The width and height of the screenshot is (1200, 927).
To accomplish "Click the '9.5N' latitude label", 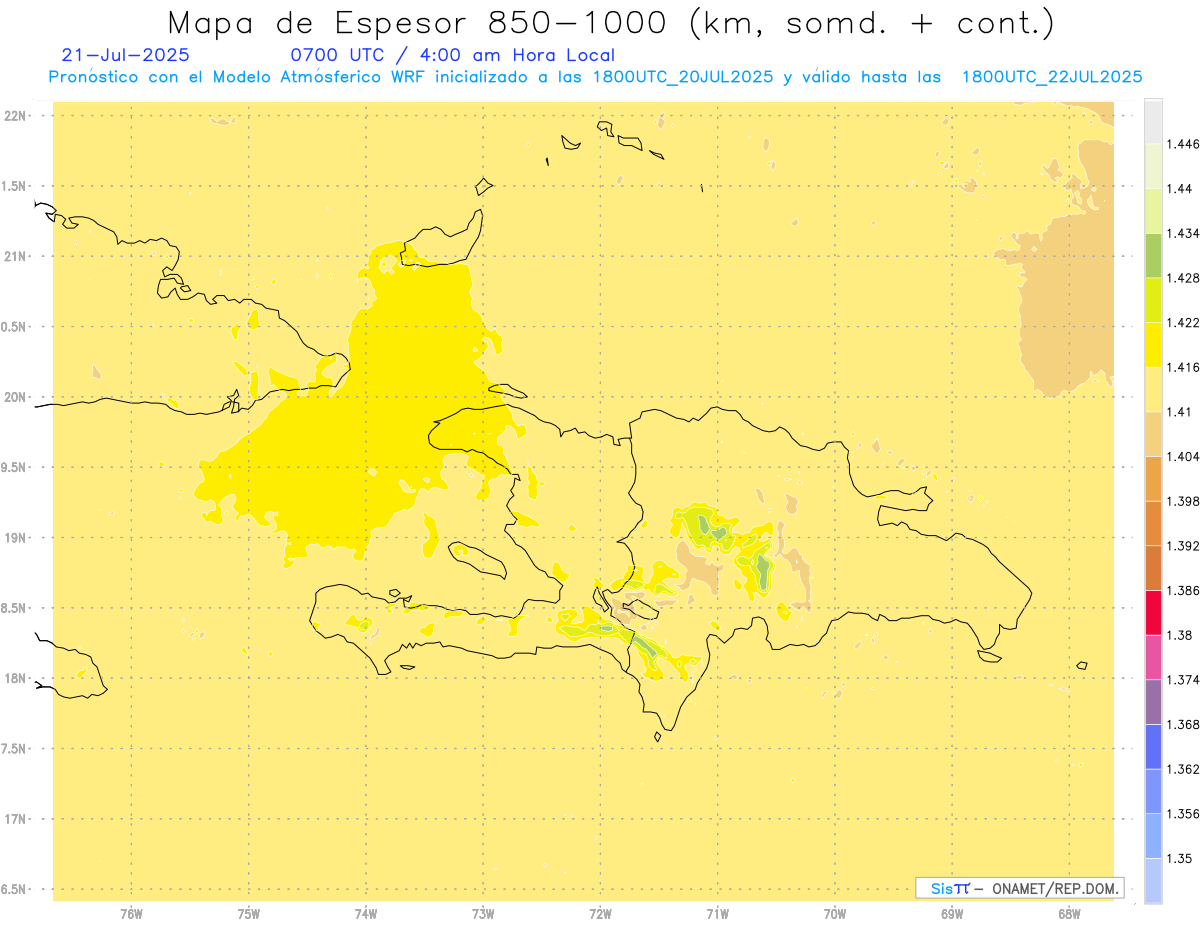I will 15,468.
